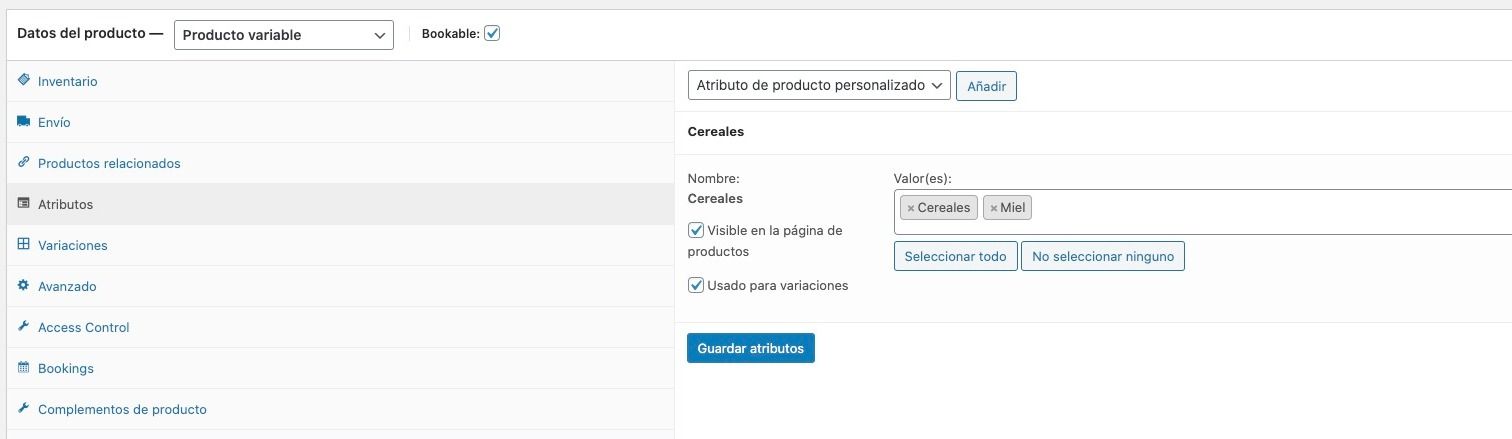Click the Variaciones grid icon

click(24, 244)
